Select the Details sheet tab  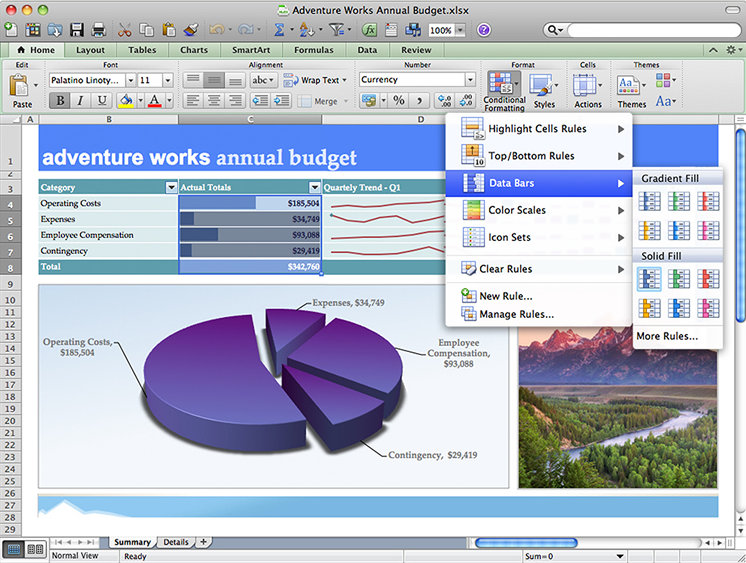point(176,542)
